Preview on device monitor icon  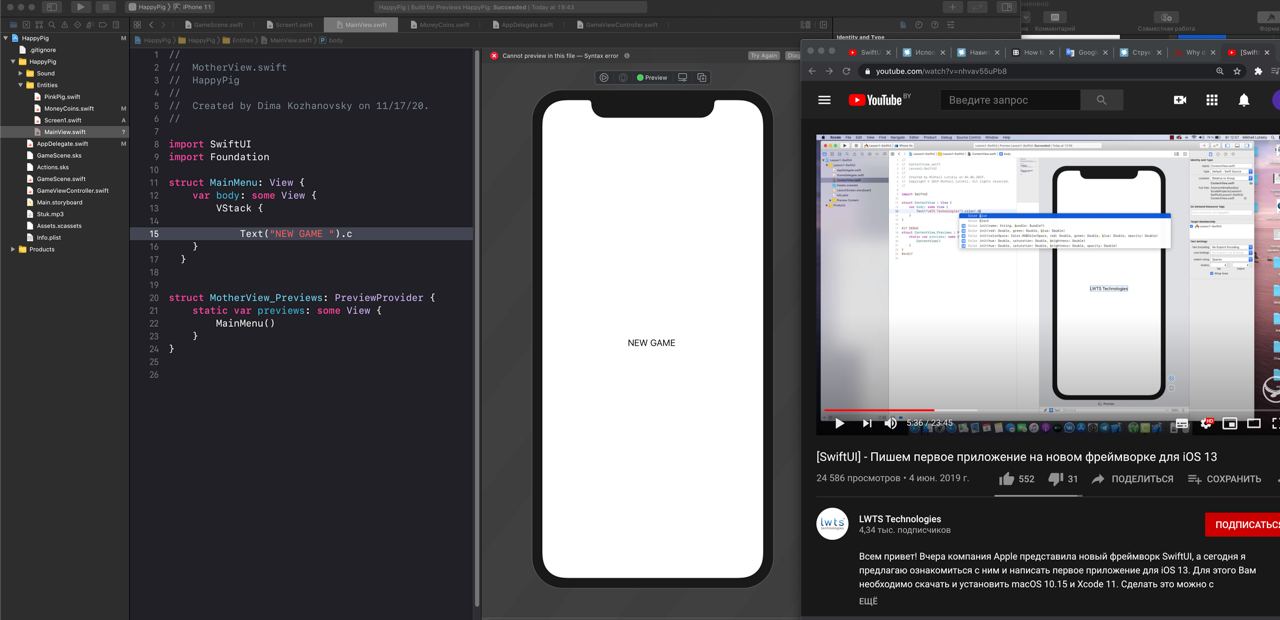tap(682, 77)
